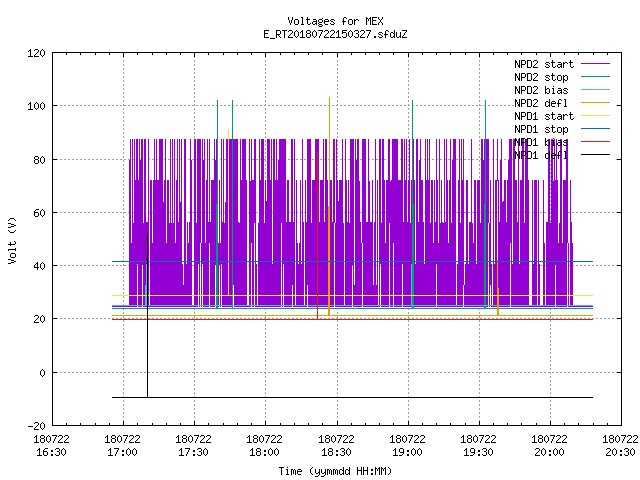Select the 'NPD2 start' legend label
This screenshot has width=640, height=480.
pos(544,64)
